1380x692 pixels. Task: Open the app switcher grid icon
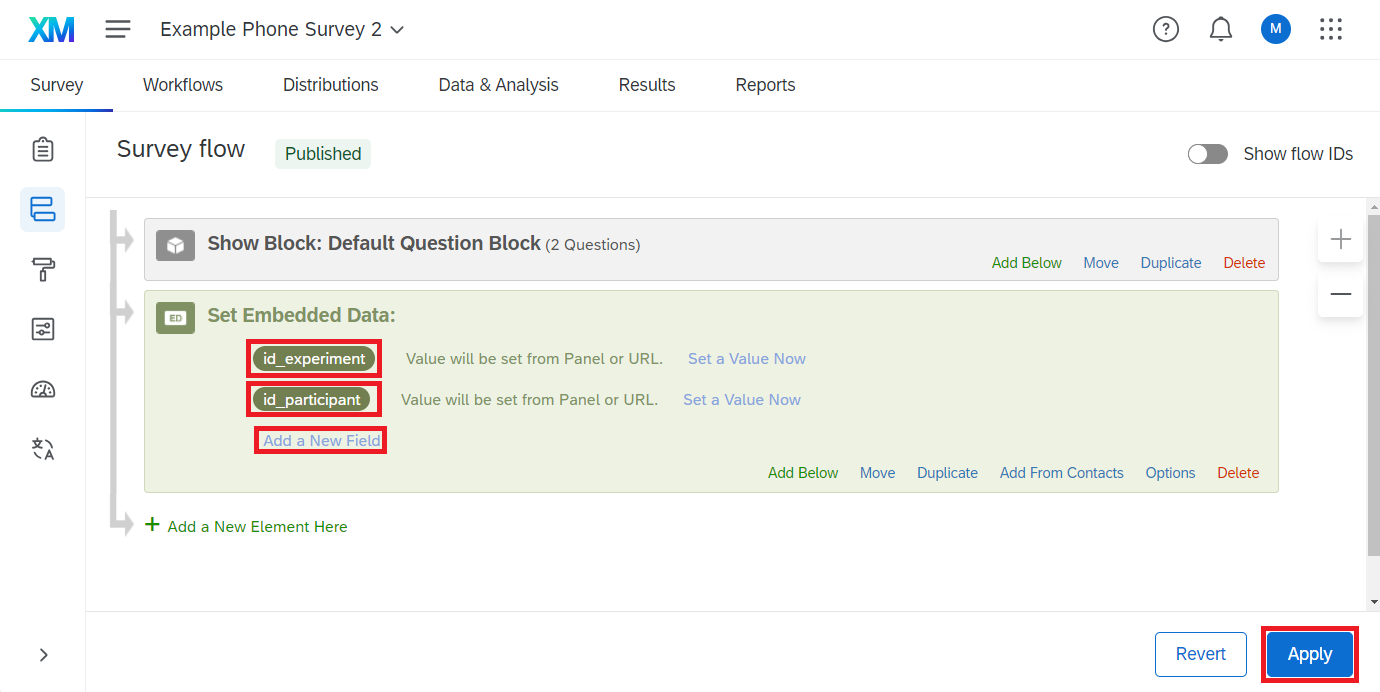tap(1330, 29)
